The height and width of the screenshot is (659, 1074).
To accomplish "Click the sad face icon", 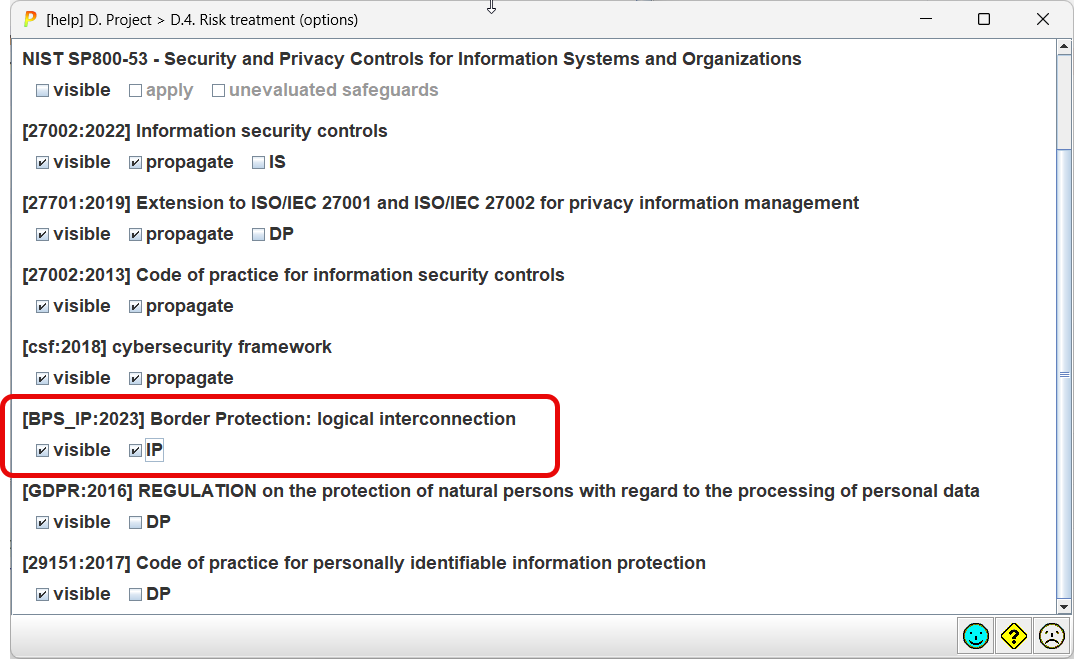I will pyautogui.click(x=1051, y=635).
